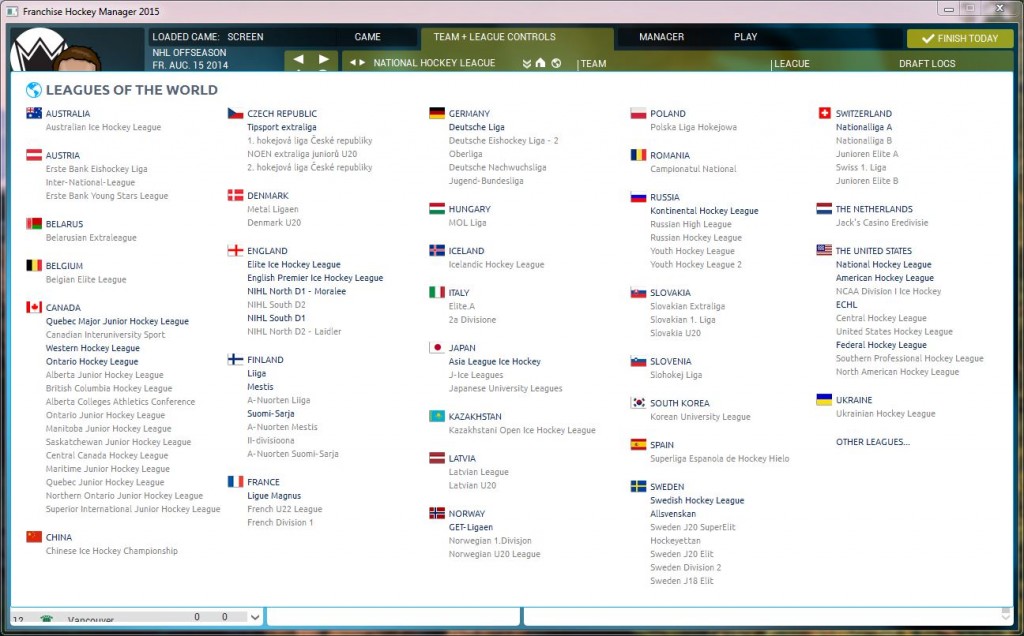Open the Manager menu
Image resolution: width=1024 pixels, height=636 pixels.
click(x=662, y=37)
